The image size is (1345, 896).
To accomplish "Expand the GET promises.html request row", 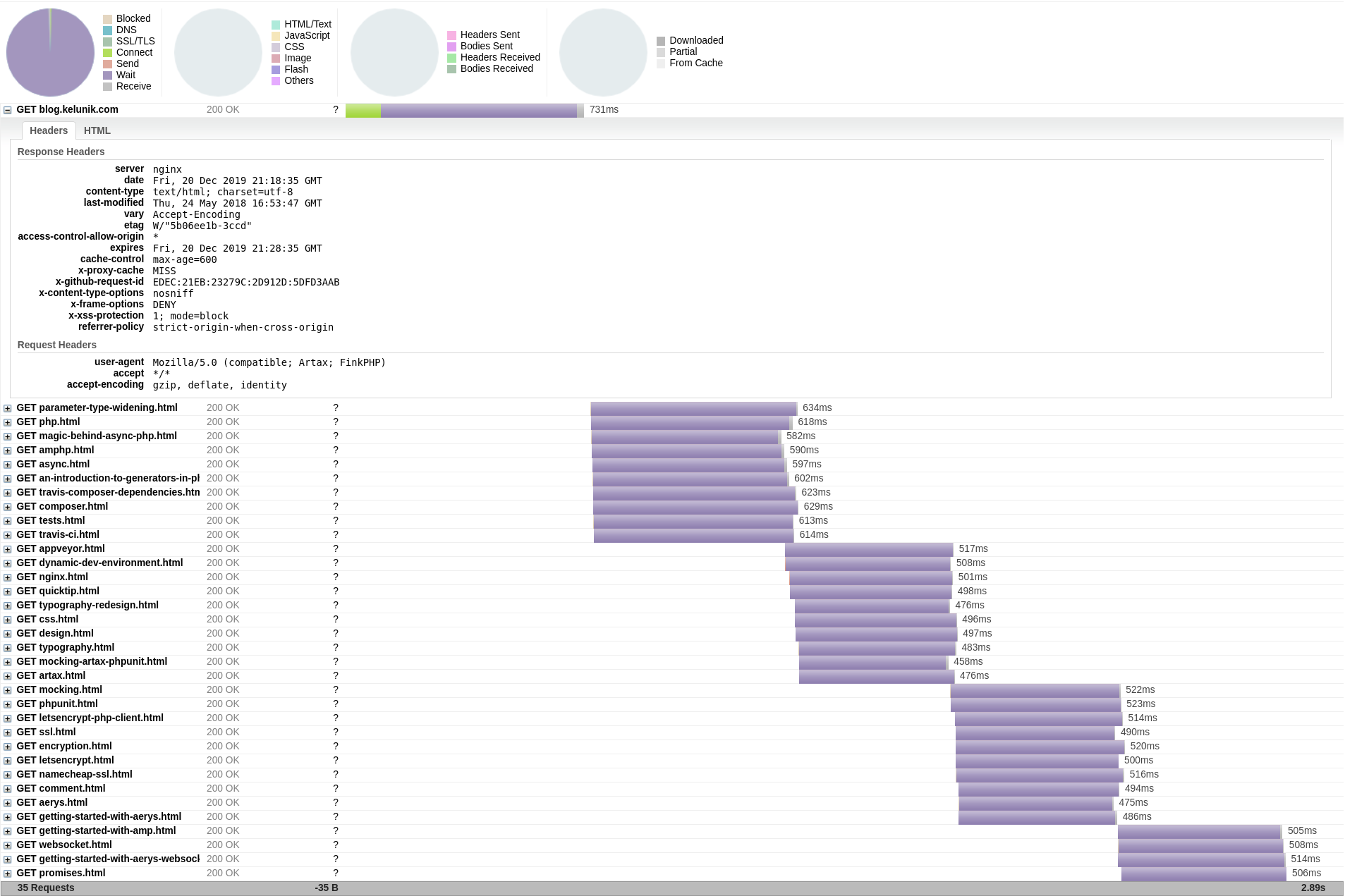I will point(8,873).
